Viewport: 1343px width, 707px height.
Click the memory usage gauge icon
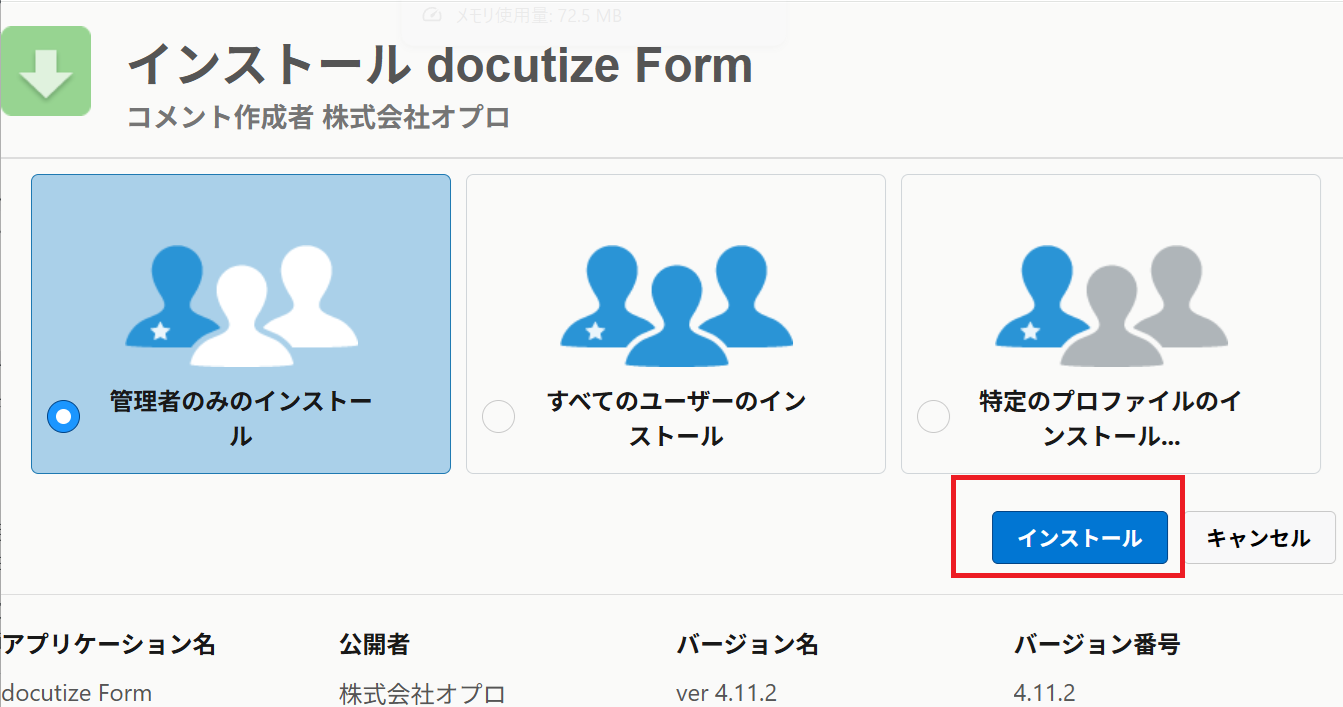click(x=432, y=15)
